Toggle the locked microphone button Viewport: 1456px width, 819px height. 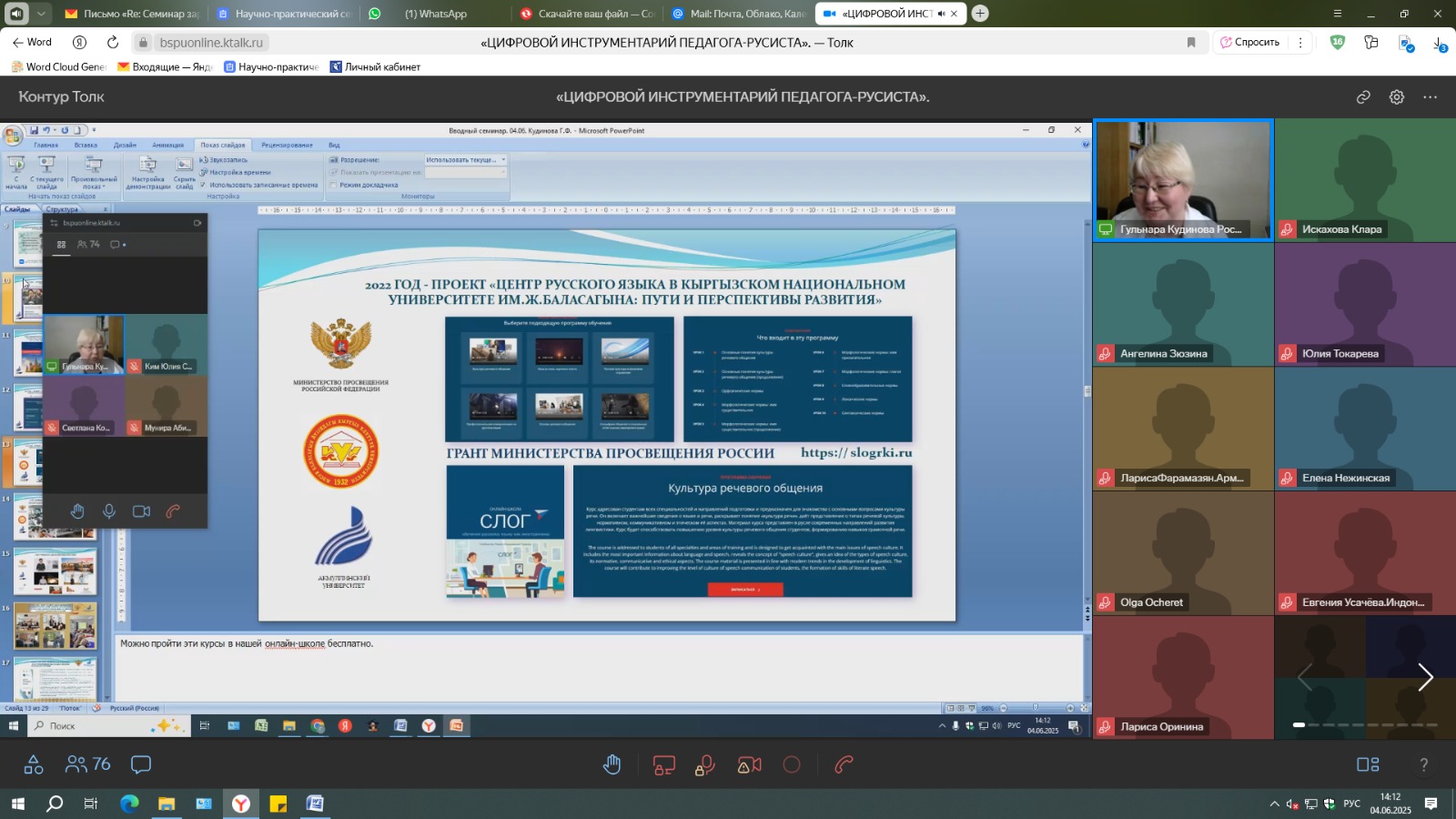[705, 765]
